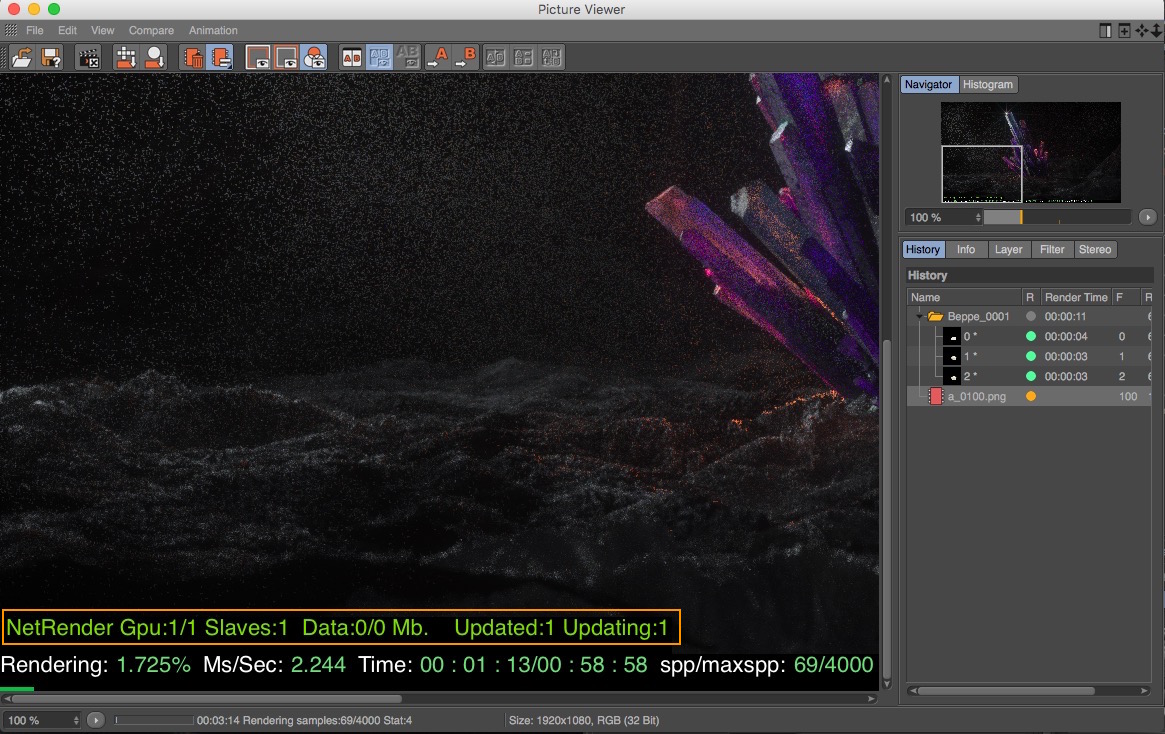Click the F column header
The image size is (1165, 734).
[1125, 297]
